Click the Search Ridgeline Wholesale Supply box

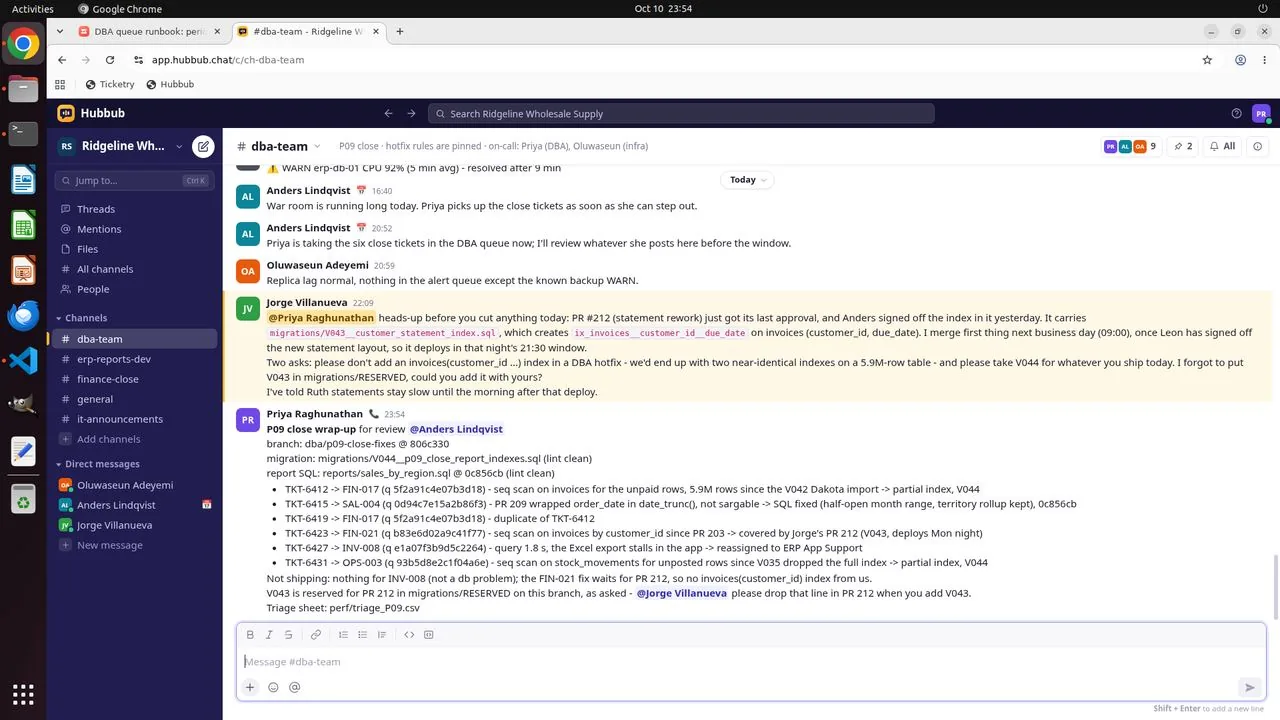point(681,114)
